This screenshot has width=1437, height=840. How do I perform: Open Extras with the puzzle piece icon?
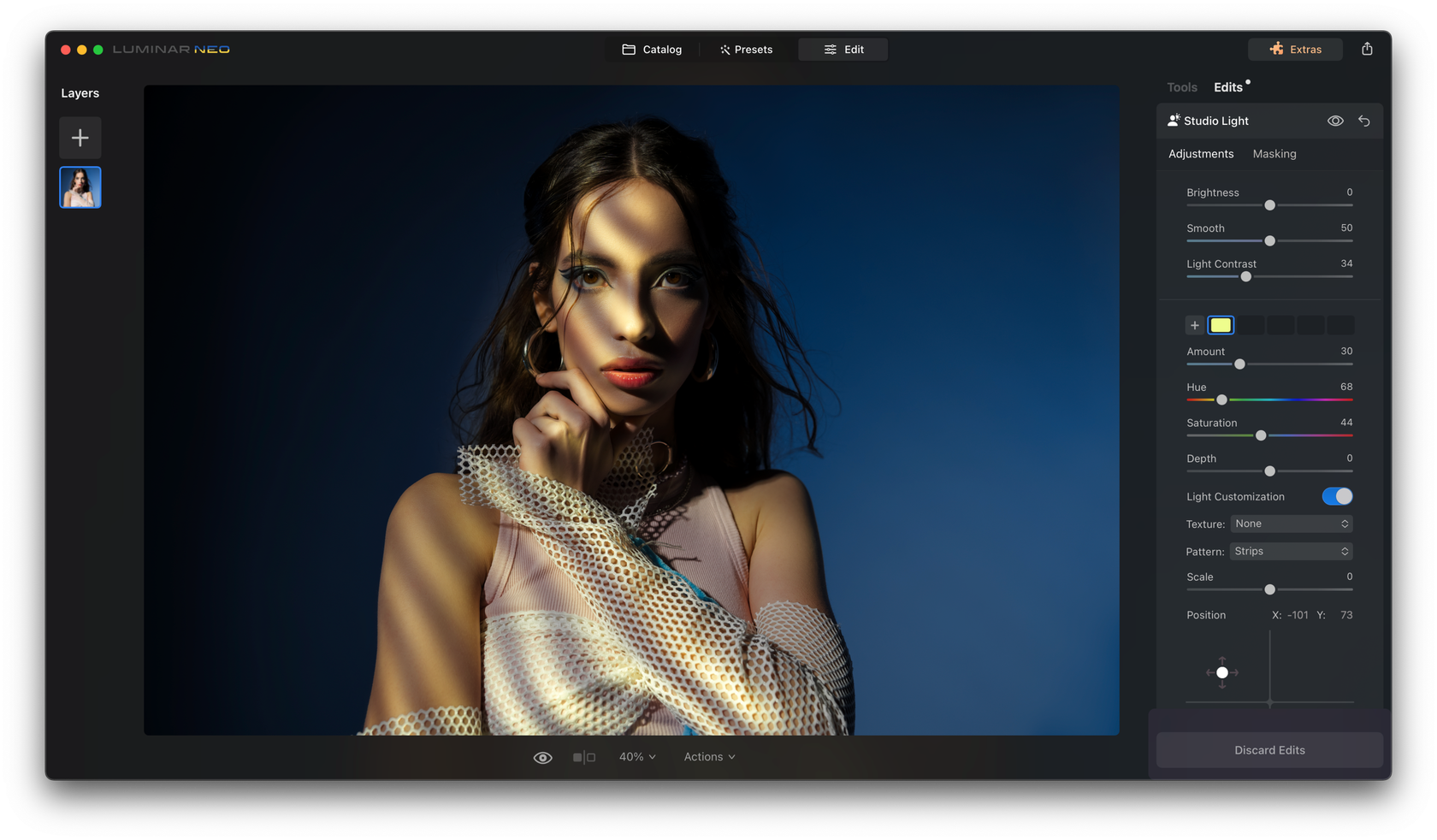[1277, 49]
